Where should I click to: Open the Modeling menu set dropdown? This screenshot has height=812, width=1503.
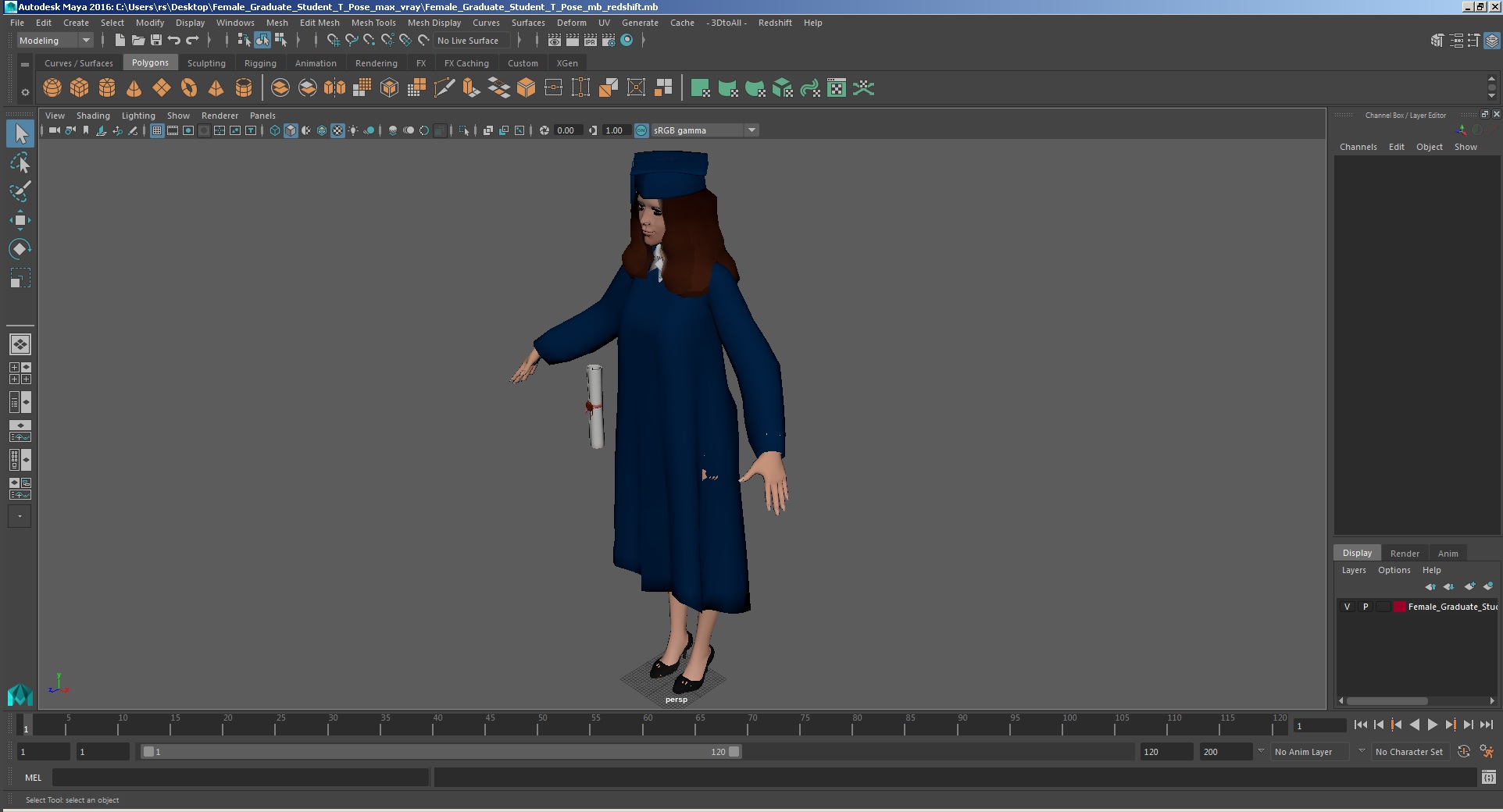click(x=55, y=41)
